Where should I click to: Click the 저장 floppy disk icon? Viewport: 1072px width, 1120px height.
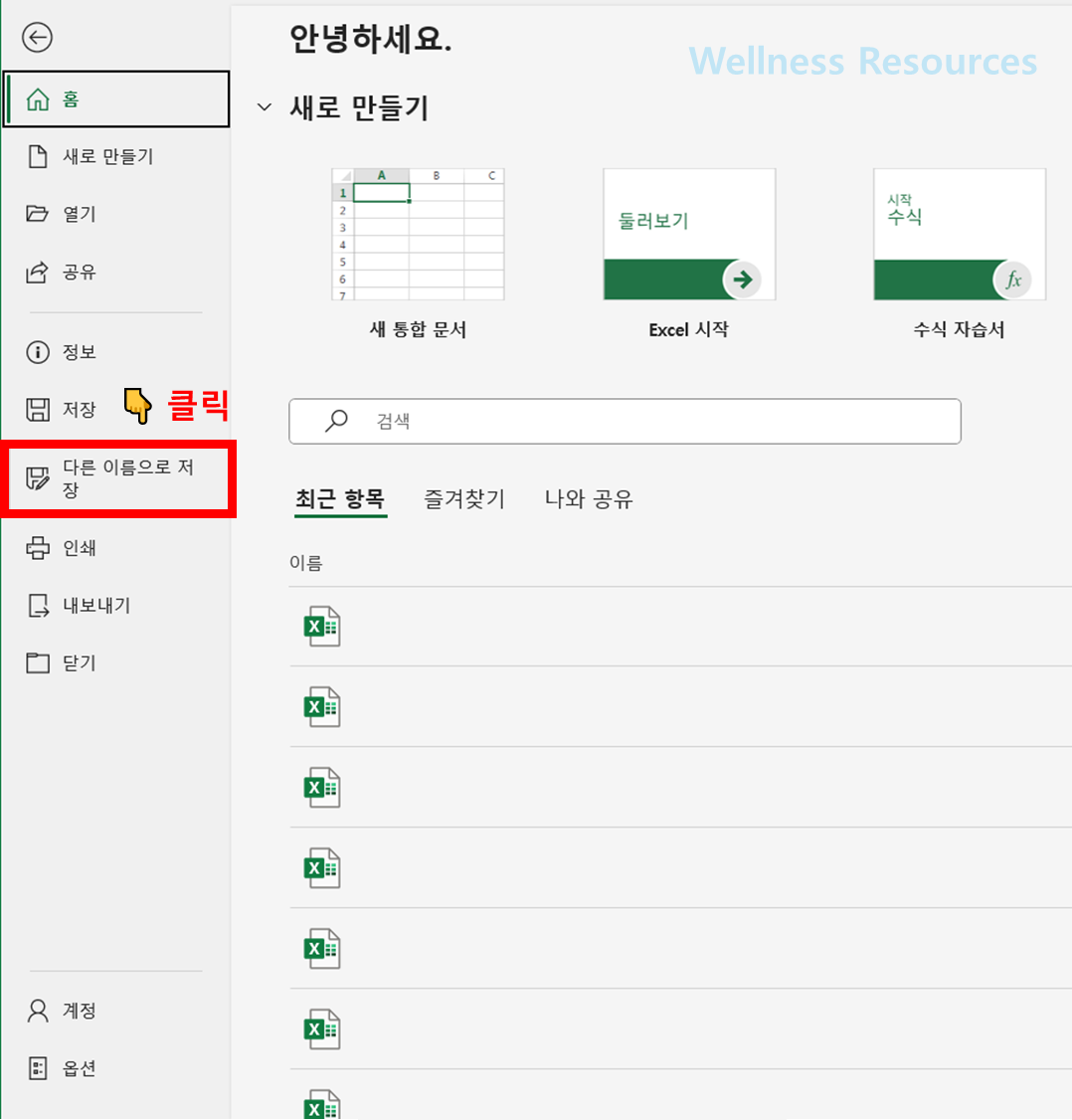[38, 409]
